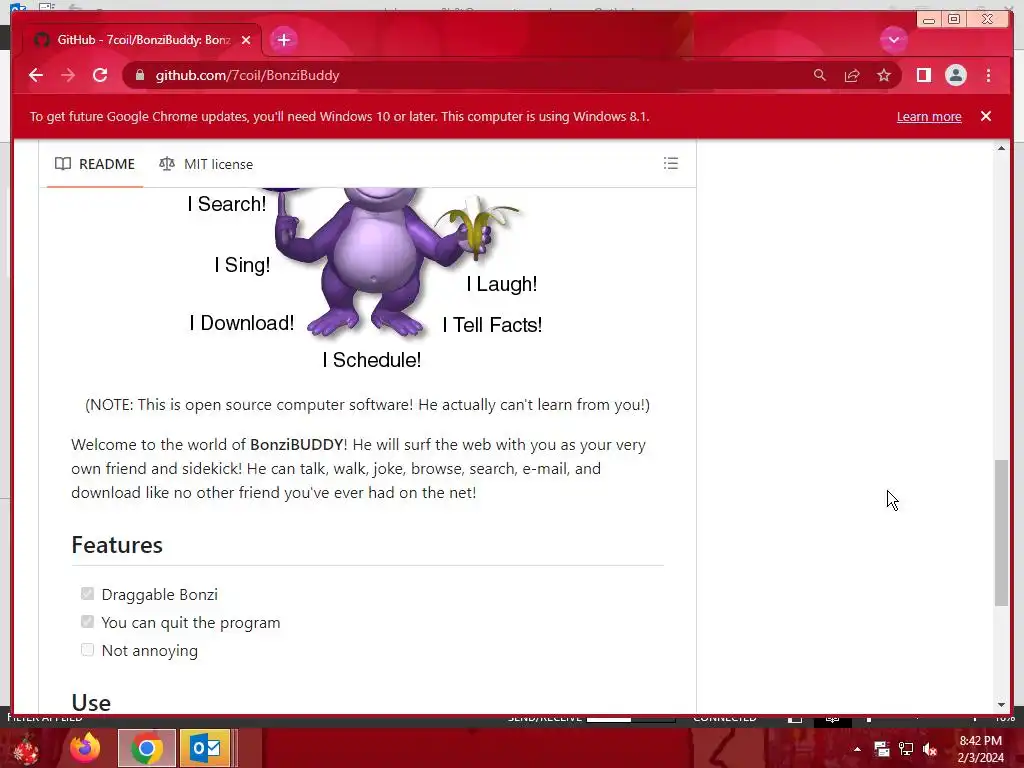The width and height of the screenshot is (1024, 768).
Task: Toggle the Draggable Bonzi checkbox
Action: [x=88, y=594]
